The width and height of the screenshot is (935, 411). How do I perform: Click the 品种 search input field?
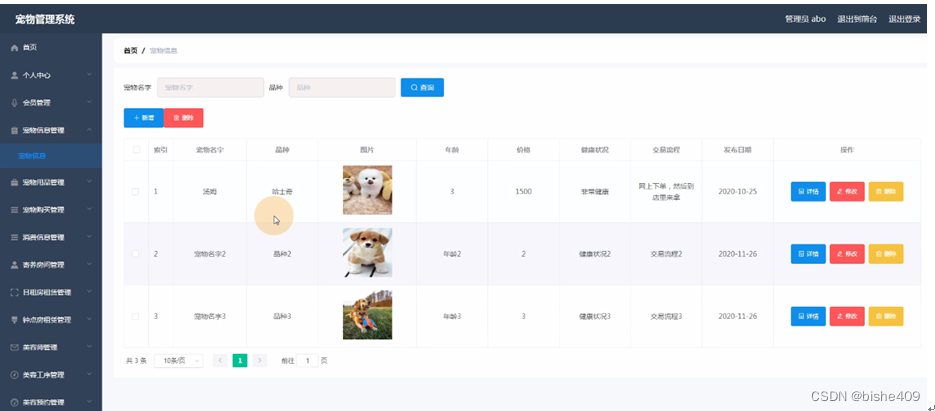tap(342, 88)
